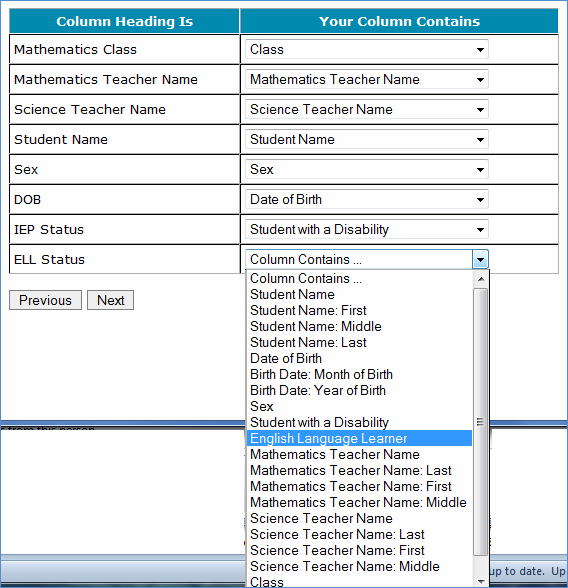Open the Mathematics Class column dropdown
The width and height of the screenshot is (568, 588).
click(366, 50)
